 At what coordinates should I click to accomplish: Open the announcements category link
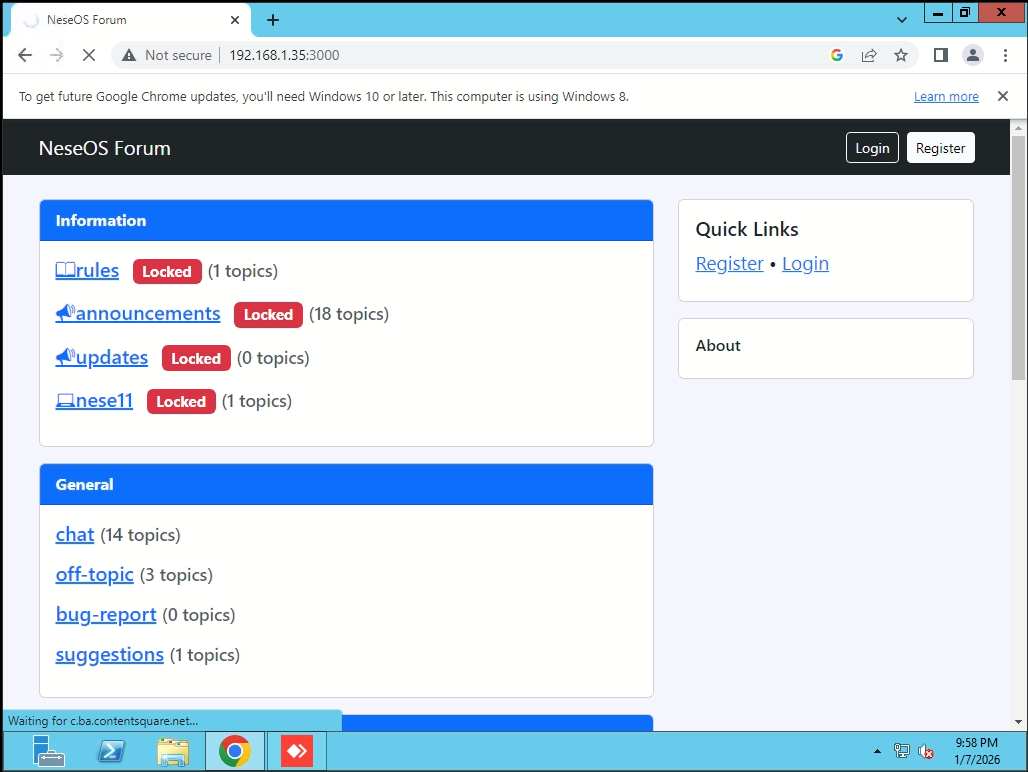coord(147,314)
